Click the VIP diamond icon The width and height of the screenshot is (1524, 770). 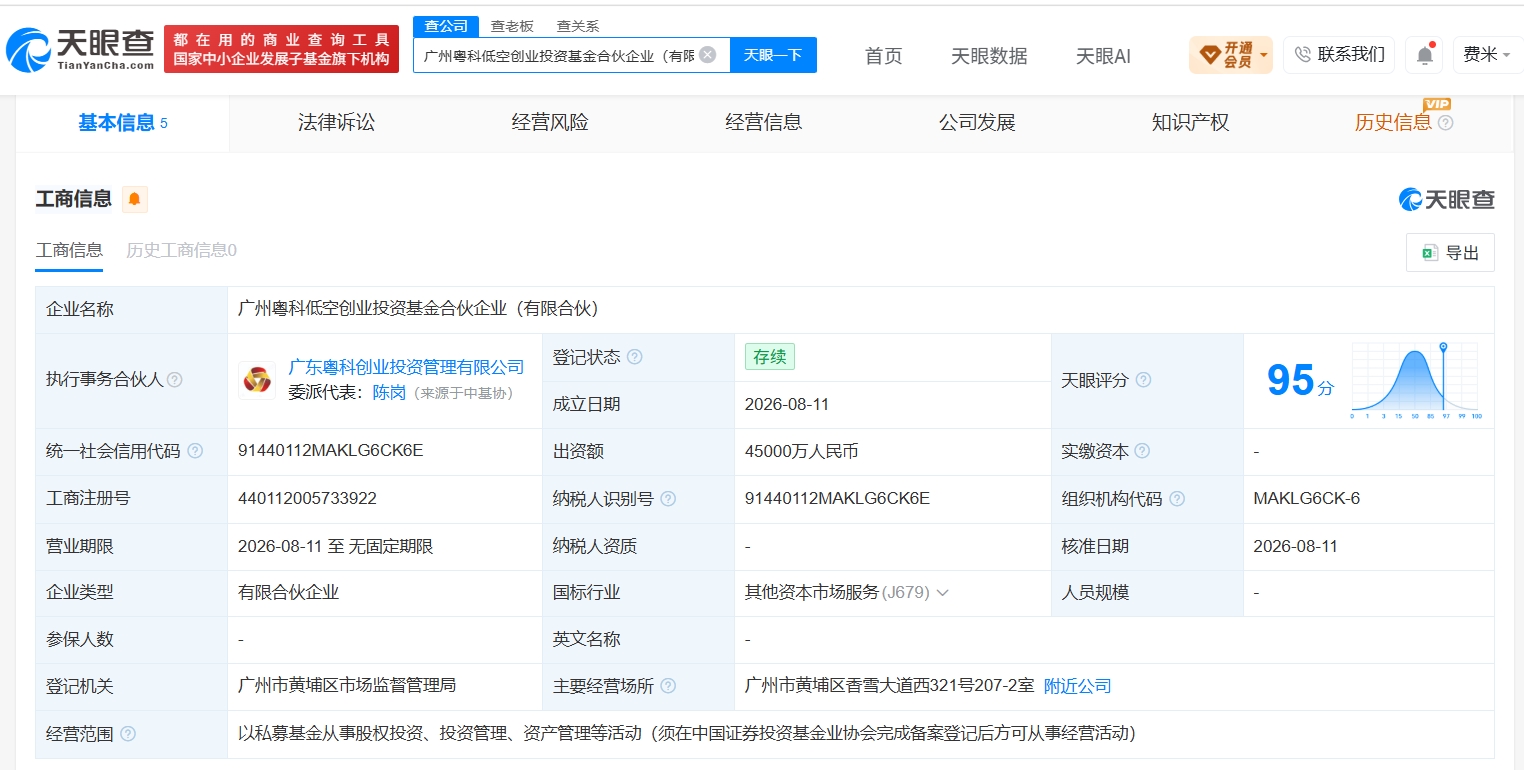1208,55
